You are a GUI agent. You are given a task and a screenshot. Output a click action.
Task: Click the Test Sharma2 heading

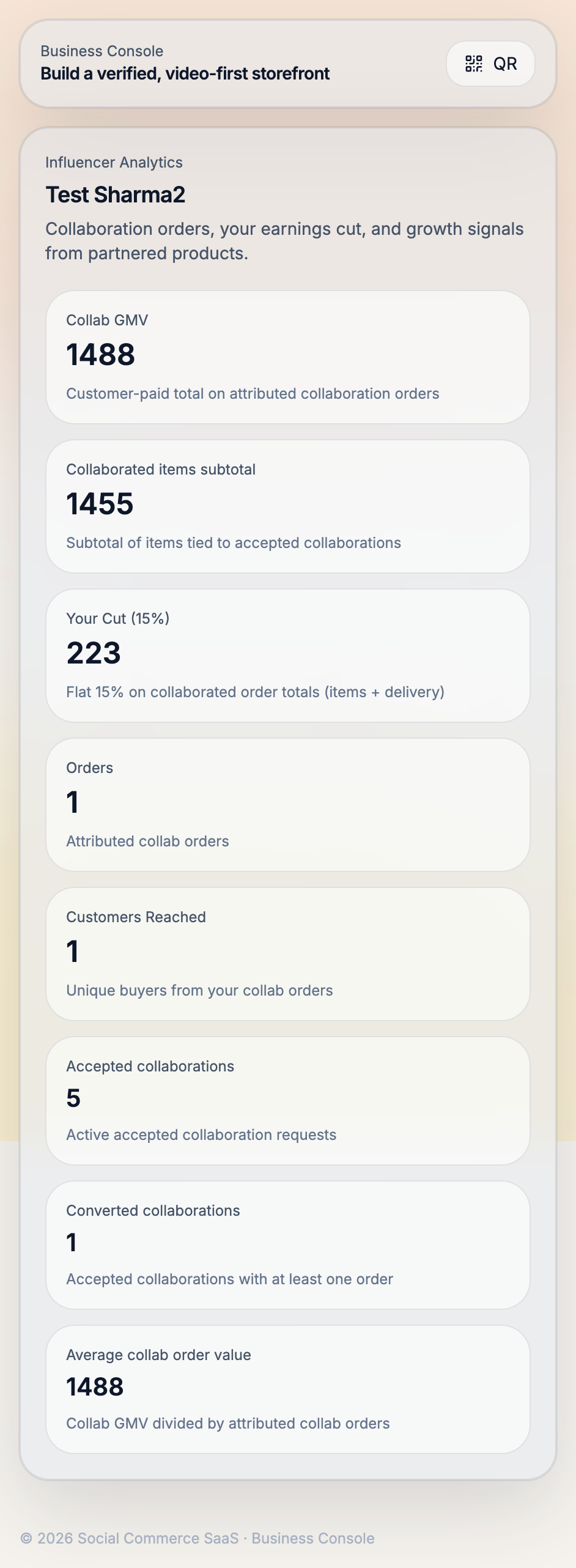click(x=116, y=194)
